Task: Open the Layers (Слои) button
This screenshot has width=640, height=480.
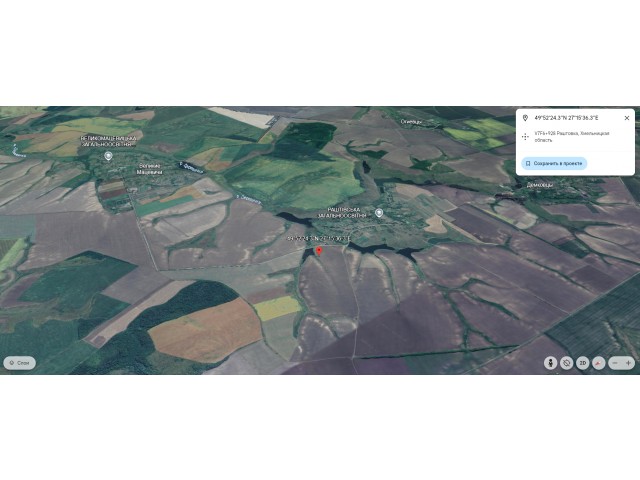Action: tap(20, 363)
